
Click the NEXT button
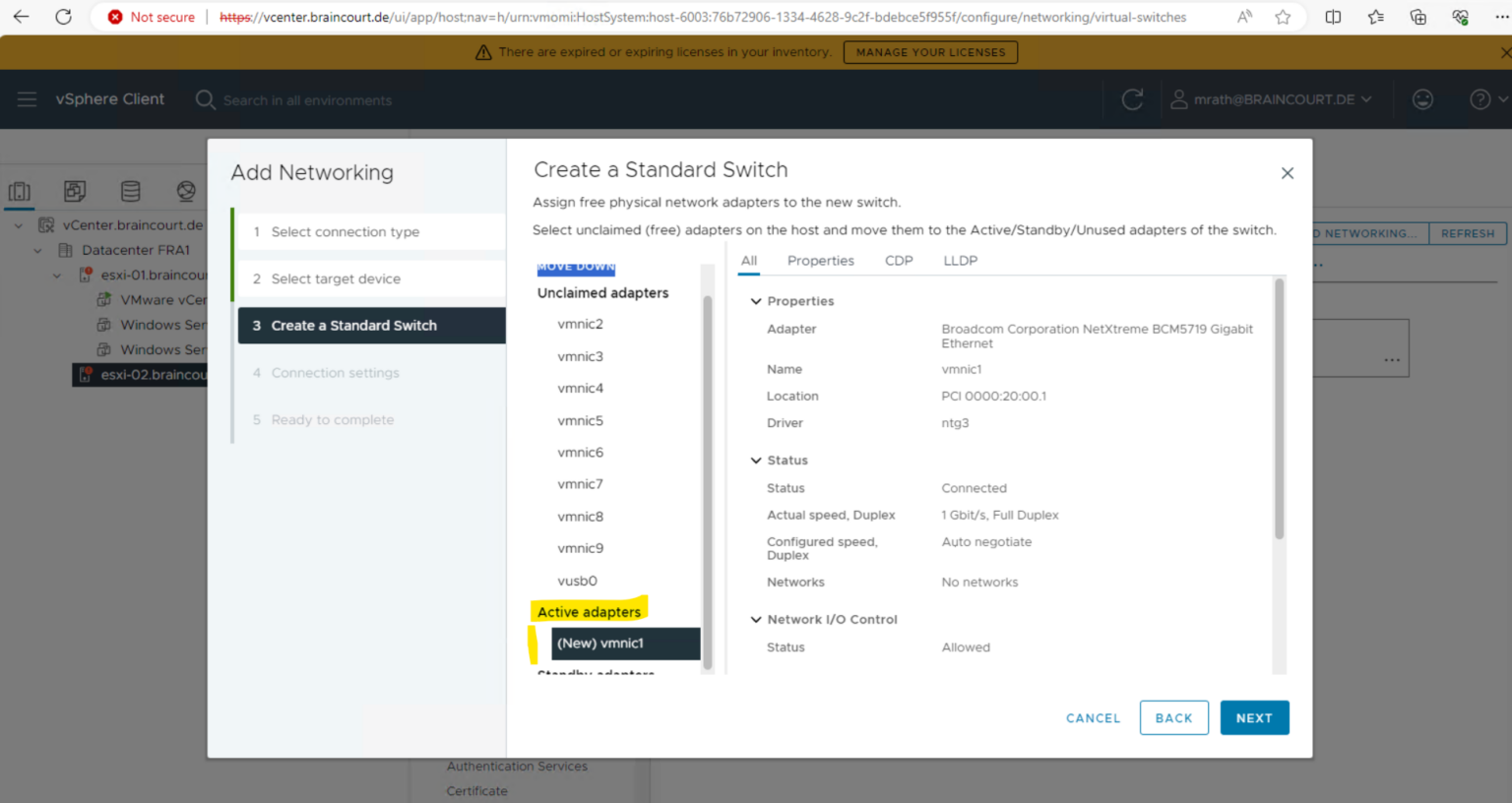click(1254, 718)
